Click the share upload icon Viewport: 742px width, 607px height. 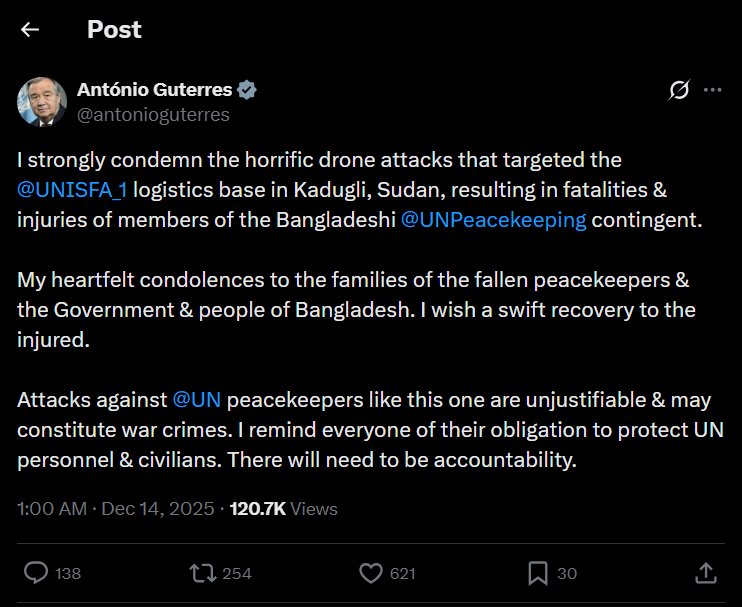[705, 573]
